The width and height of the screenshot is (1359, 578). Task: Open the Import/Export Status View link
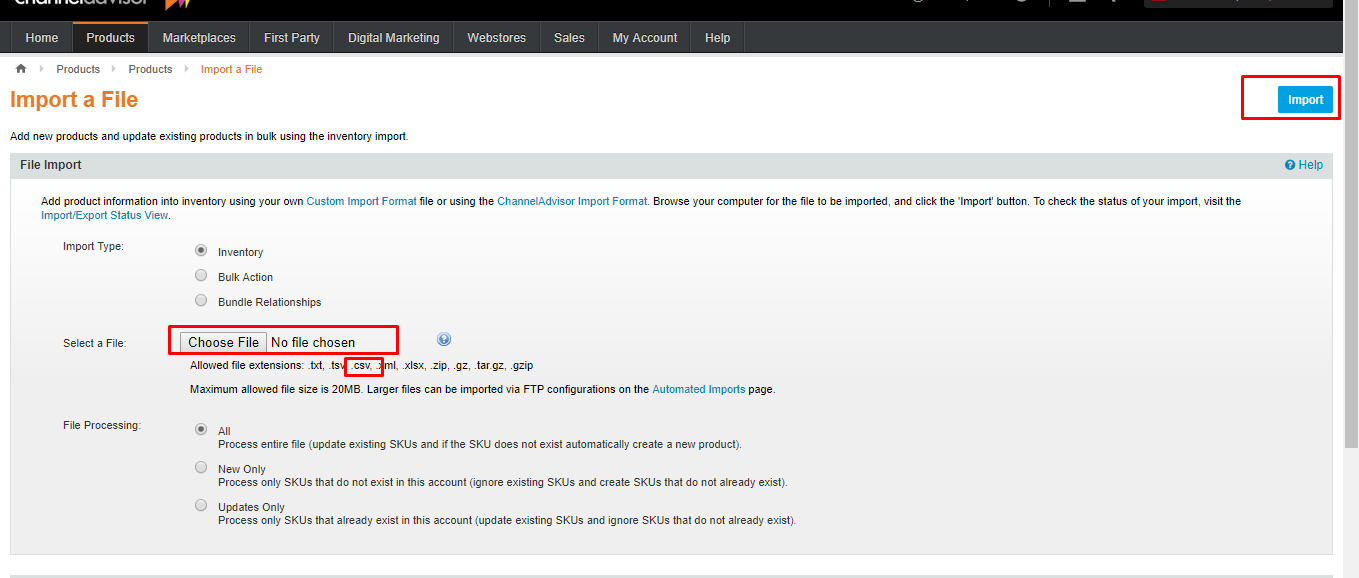coord(104,215)
